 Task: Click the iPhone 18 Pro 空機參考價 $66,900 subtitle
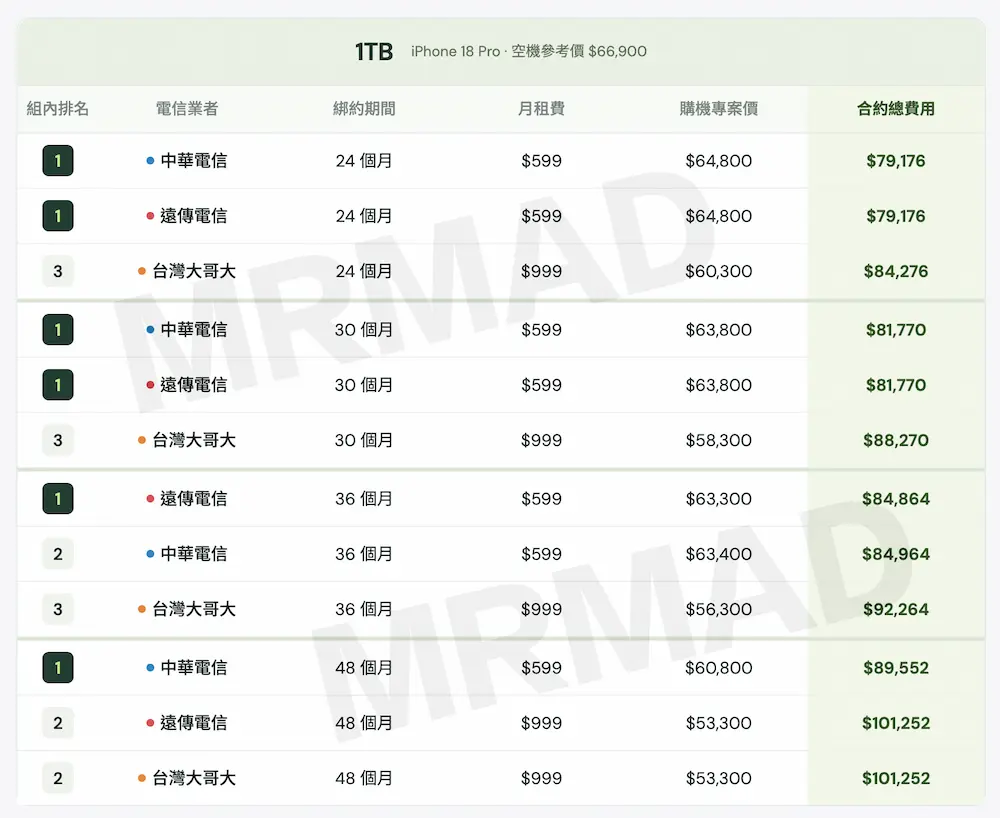pyautogui.click(x=529, y=52)
